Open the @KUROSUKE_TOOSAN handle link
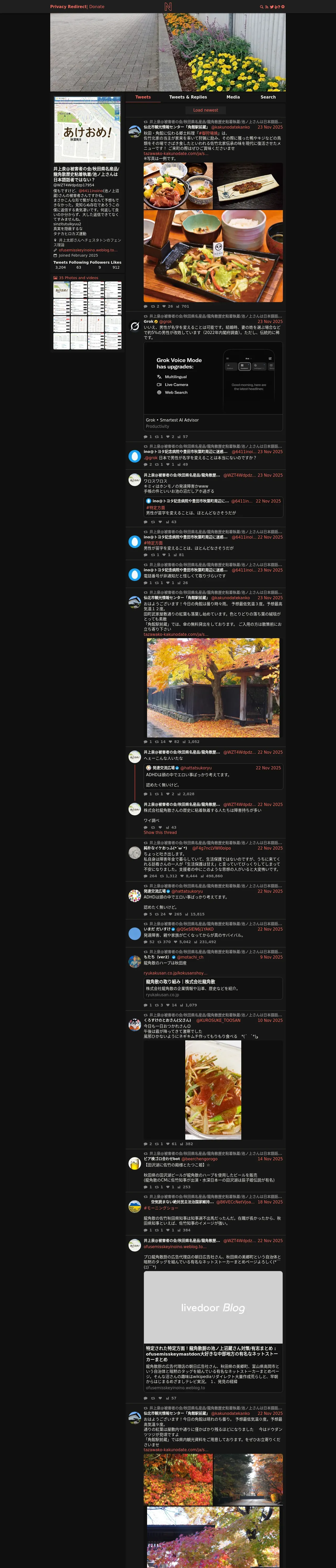The image size is (336, 1568). (x=218, y=1020)
